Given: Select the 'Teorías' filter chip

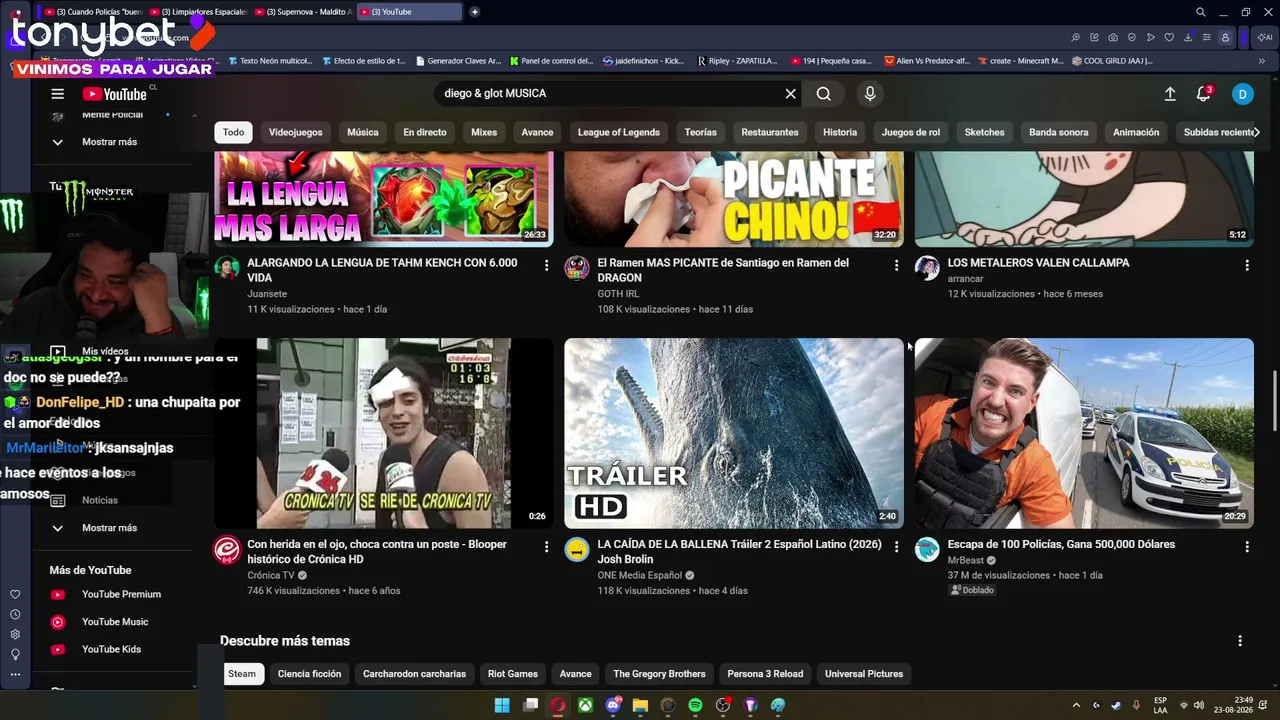Looking at the screenshot, I should (701, 132).
